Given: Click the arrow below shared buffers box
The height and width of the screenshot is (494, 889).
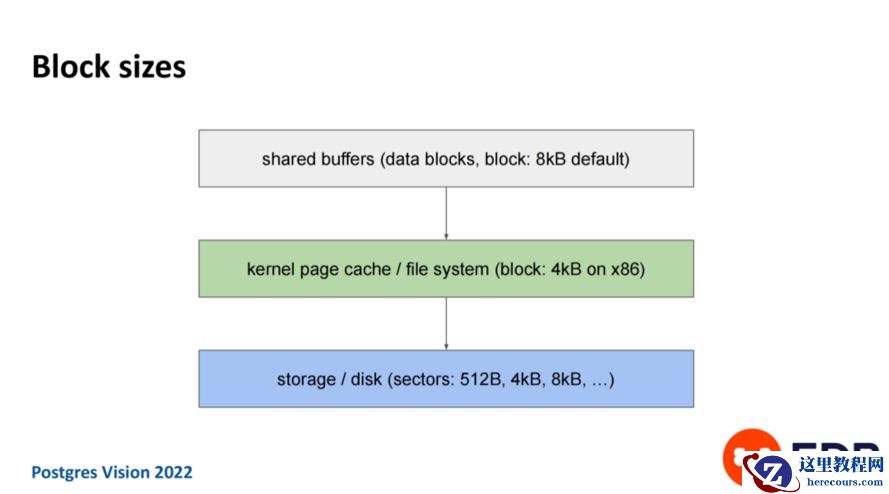Looking at the screenshot, I should 446,213.
